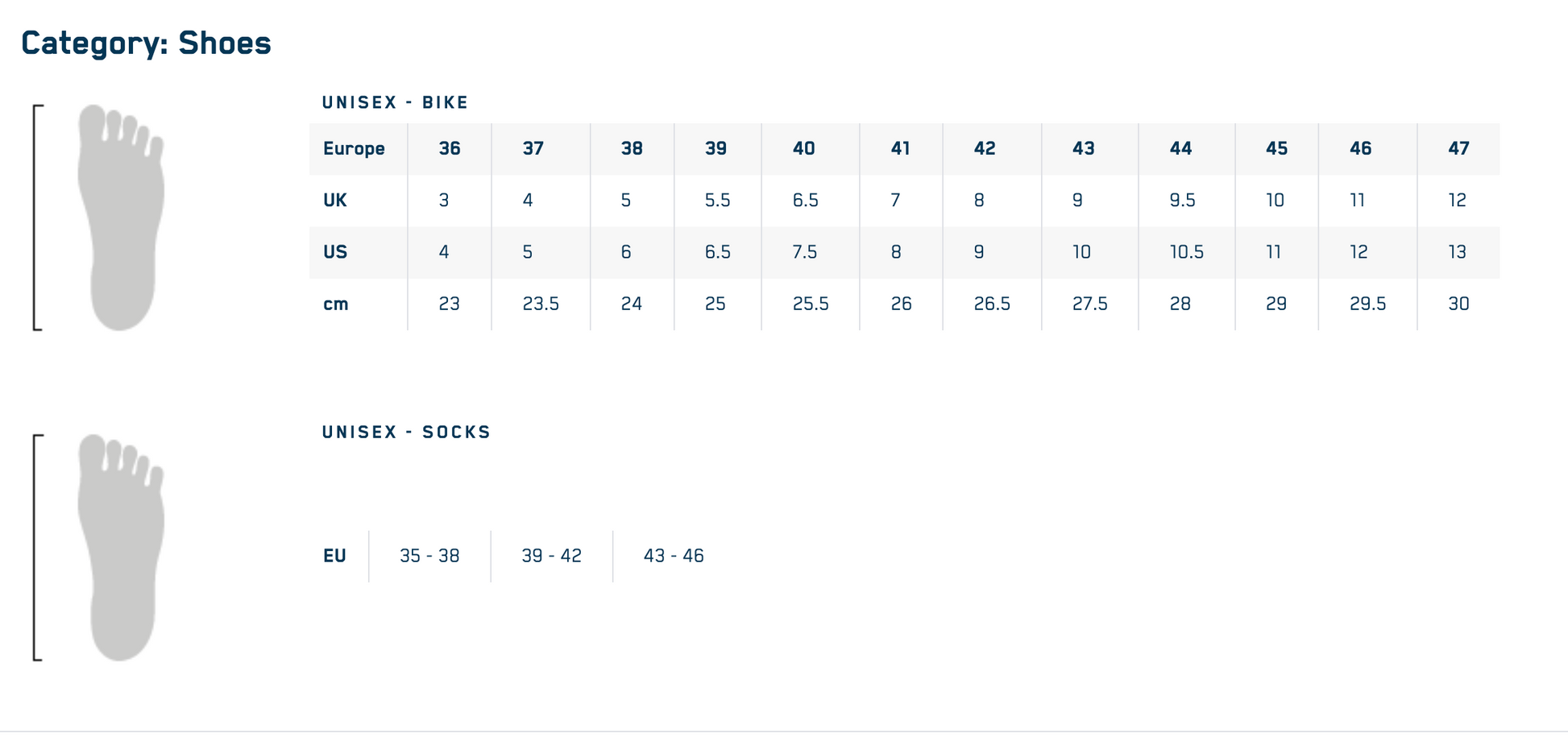Select UK size 9.5 cell
Viewport: 1568px width, 737px height.
(x=1182, y=201)
